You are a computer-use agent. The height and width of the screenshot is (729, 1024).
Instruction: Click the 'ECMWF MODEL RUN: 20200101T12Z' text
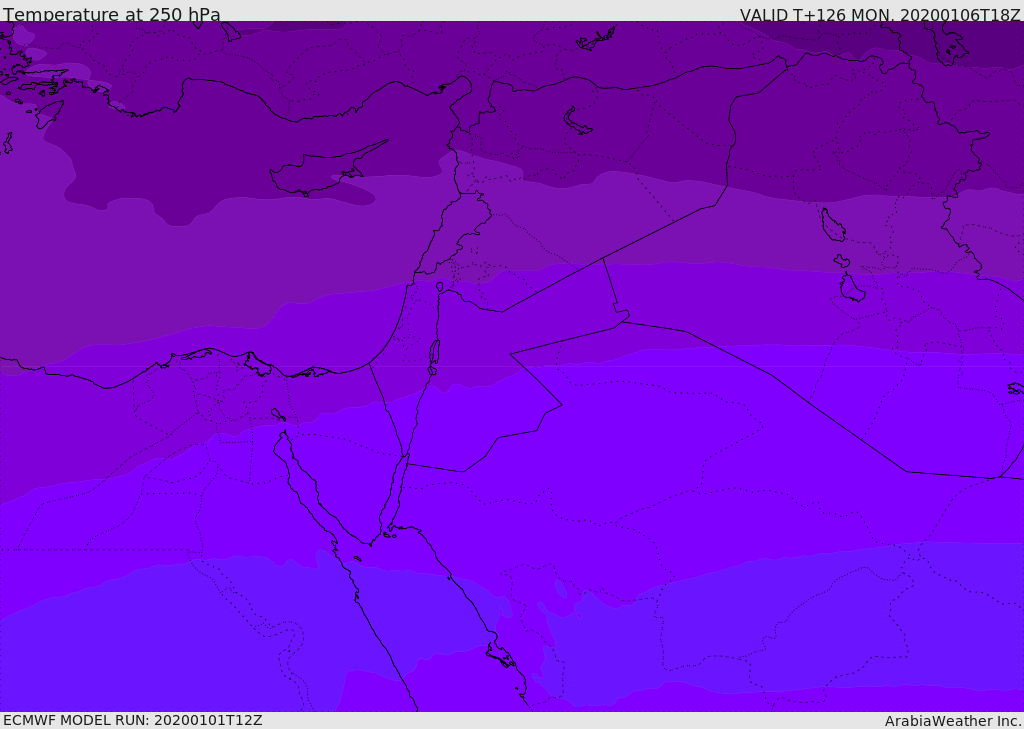pyautogui.click(x=133, y=720)
